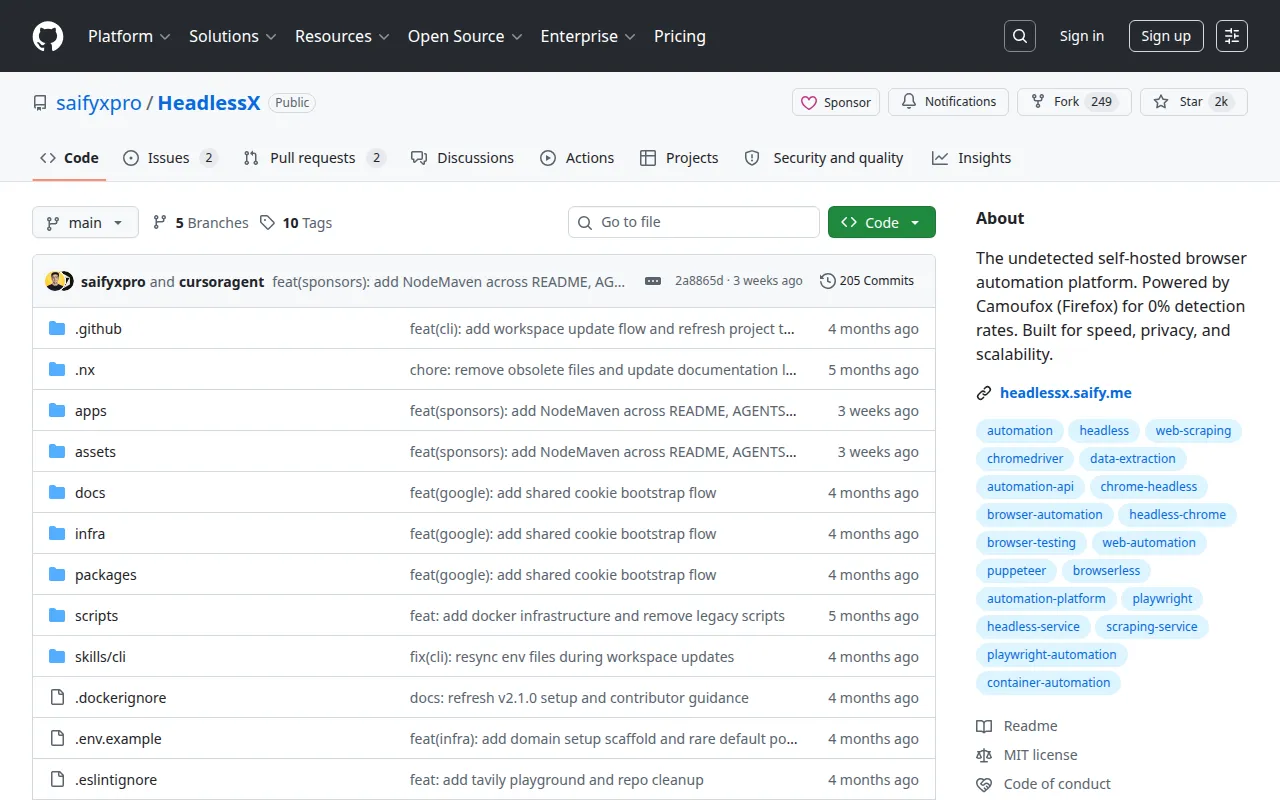Open the saifyxpro owner link
1280x800 pixels.
point(99,103)
